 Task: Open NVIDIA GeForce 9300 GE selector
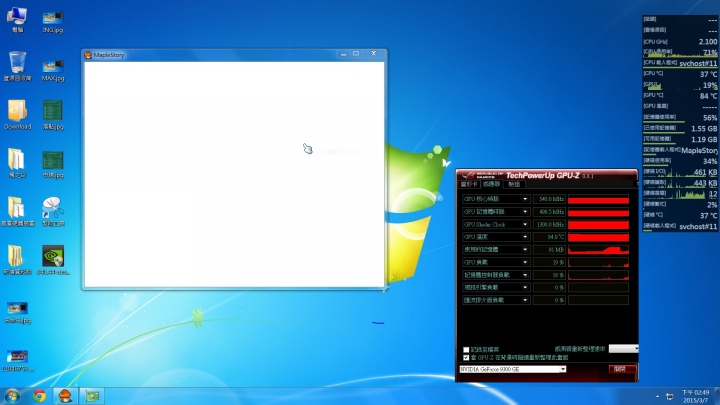512,369
